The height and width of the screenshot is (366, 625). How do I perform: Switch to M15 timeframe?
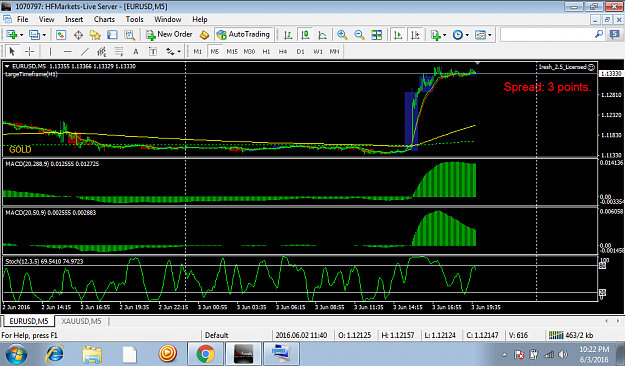point(232,51)
